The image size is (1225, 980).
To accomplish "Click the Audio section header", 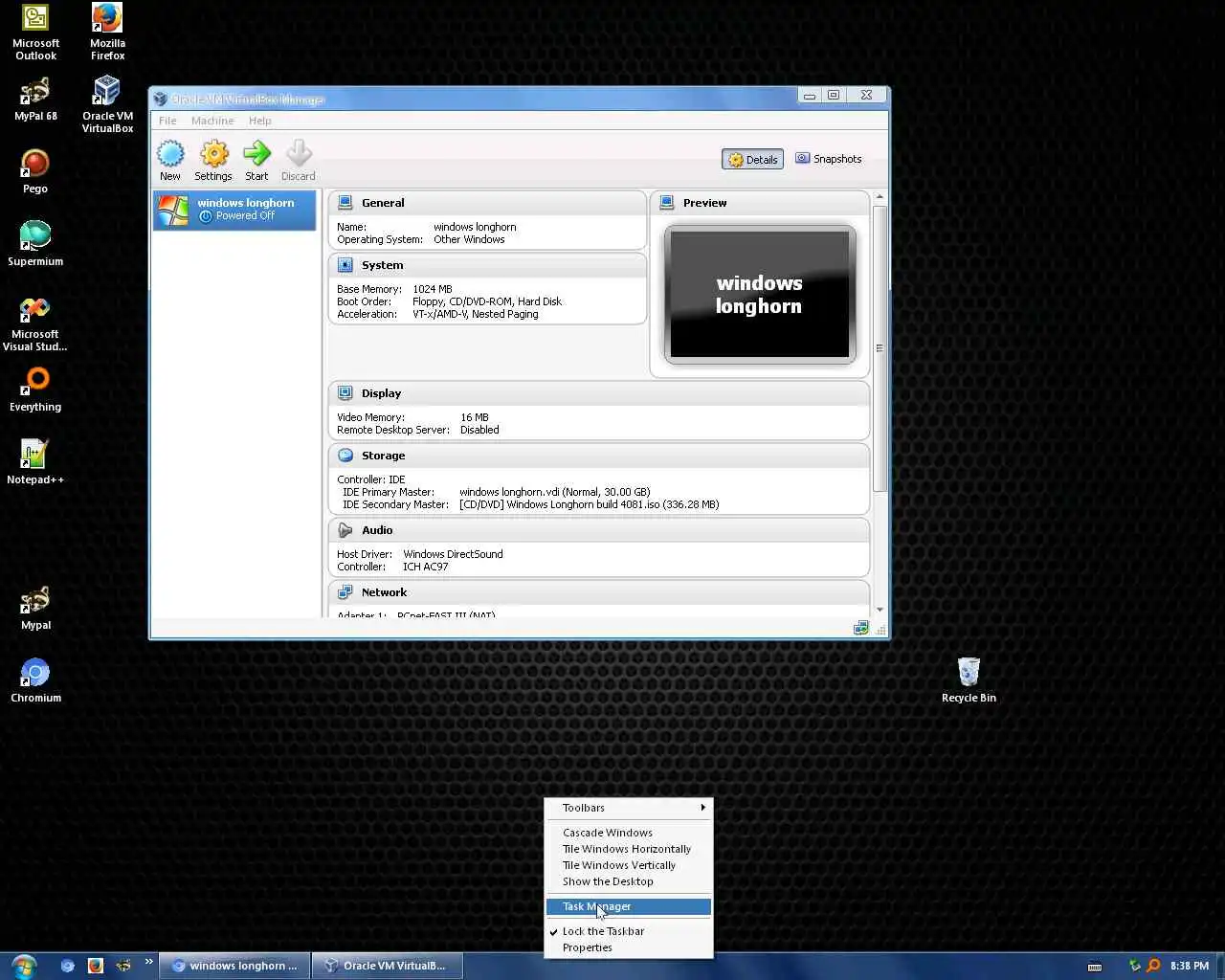I will (x=599, y=530).
